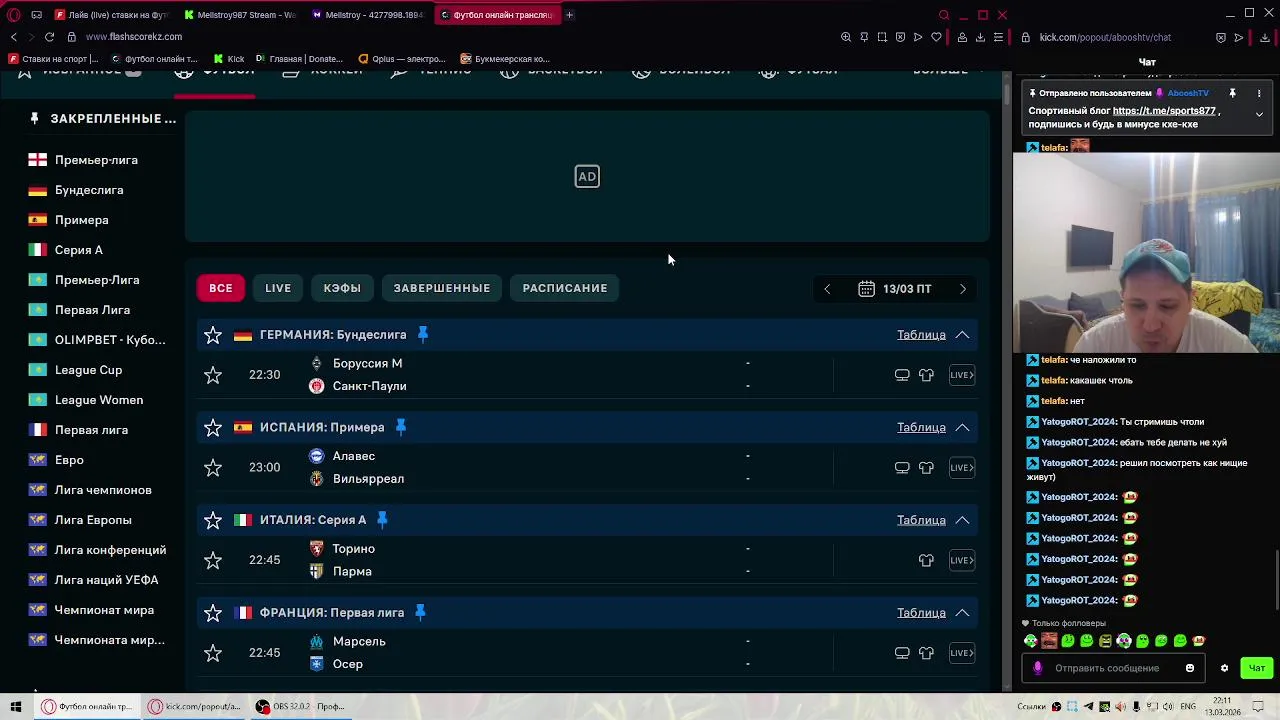The height and width of the screenshot is (720, 1280).
Task: Open Opera browser menu icon
Action: (14, 15)
